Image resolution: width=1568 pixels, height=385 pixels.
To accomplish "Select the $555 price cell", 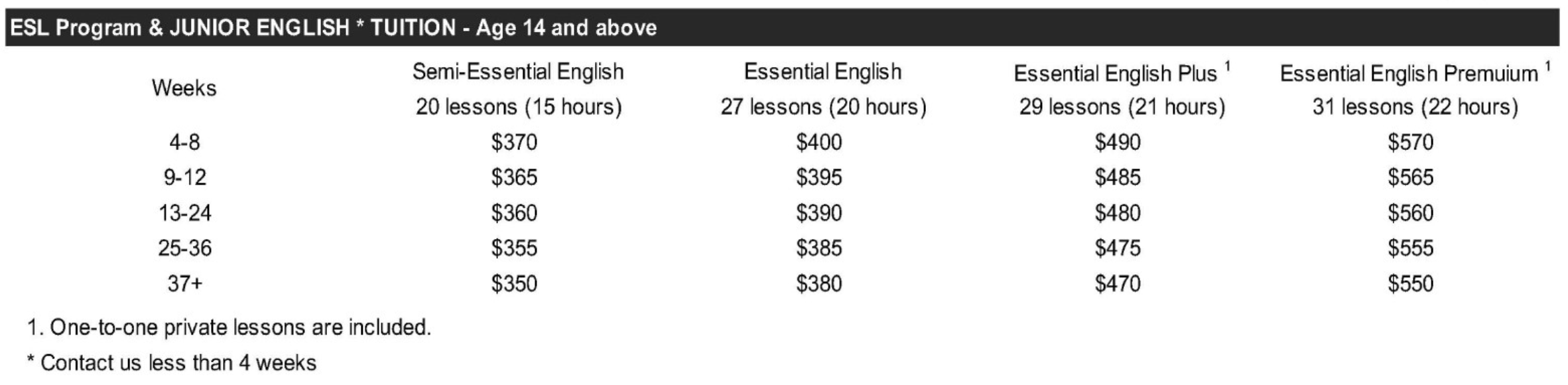I will point(1410,248).
